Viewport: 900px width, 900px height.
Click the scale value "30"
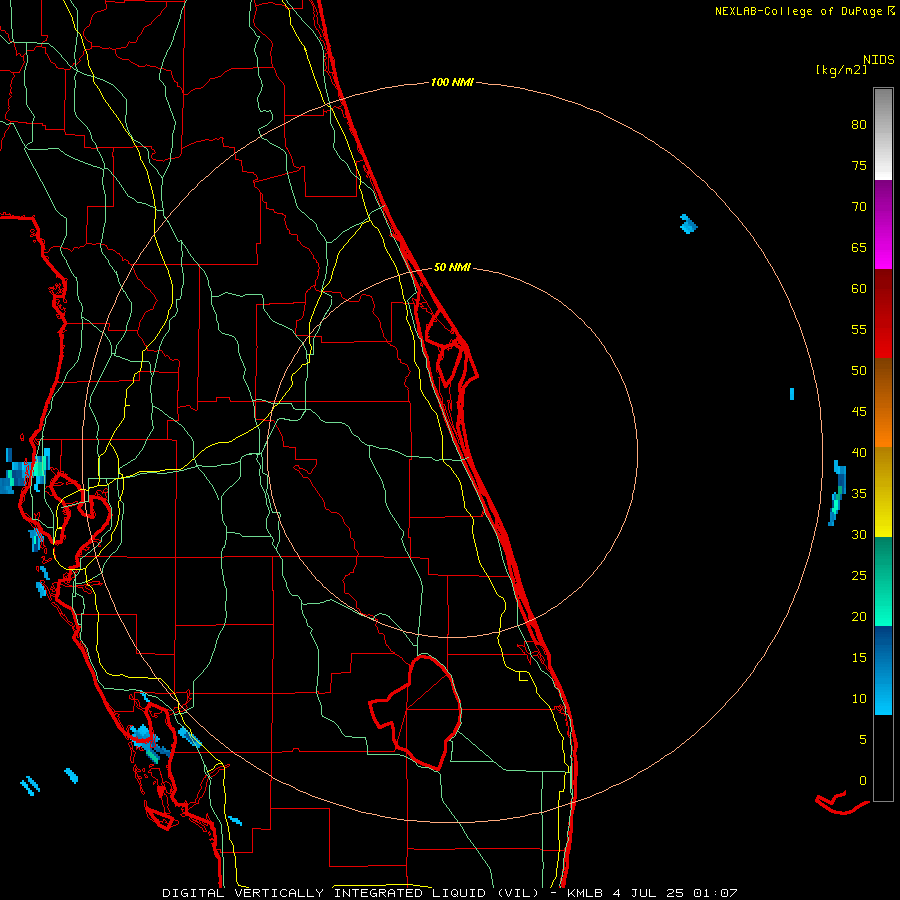click(x=859, y=535)
